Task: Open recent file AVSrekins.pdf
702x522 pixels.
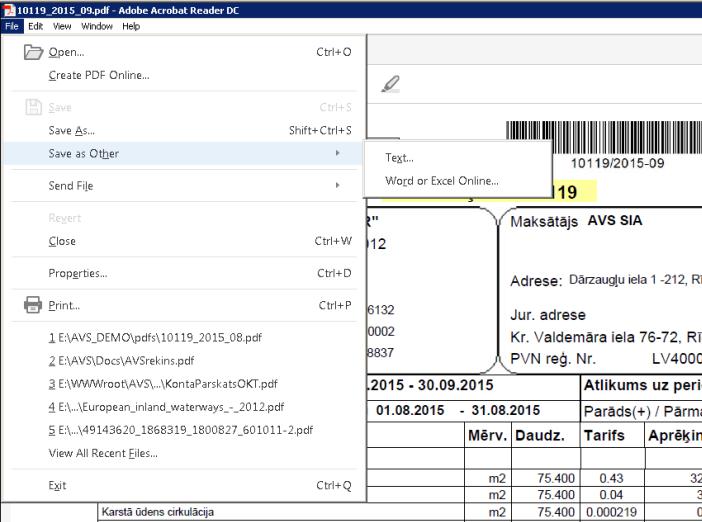Action: (x=184, y=360)
